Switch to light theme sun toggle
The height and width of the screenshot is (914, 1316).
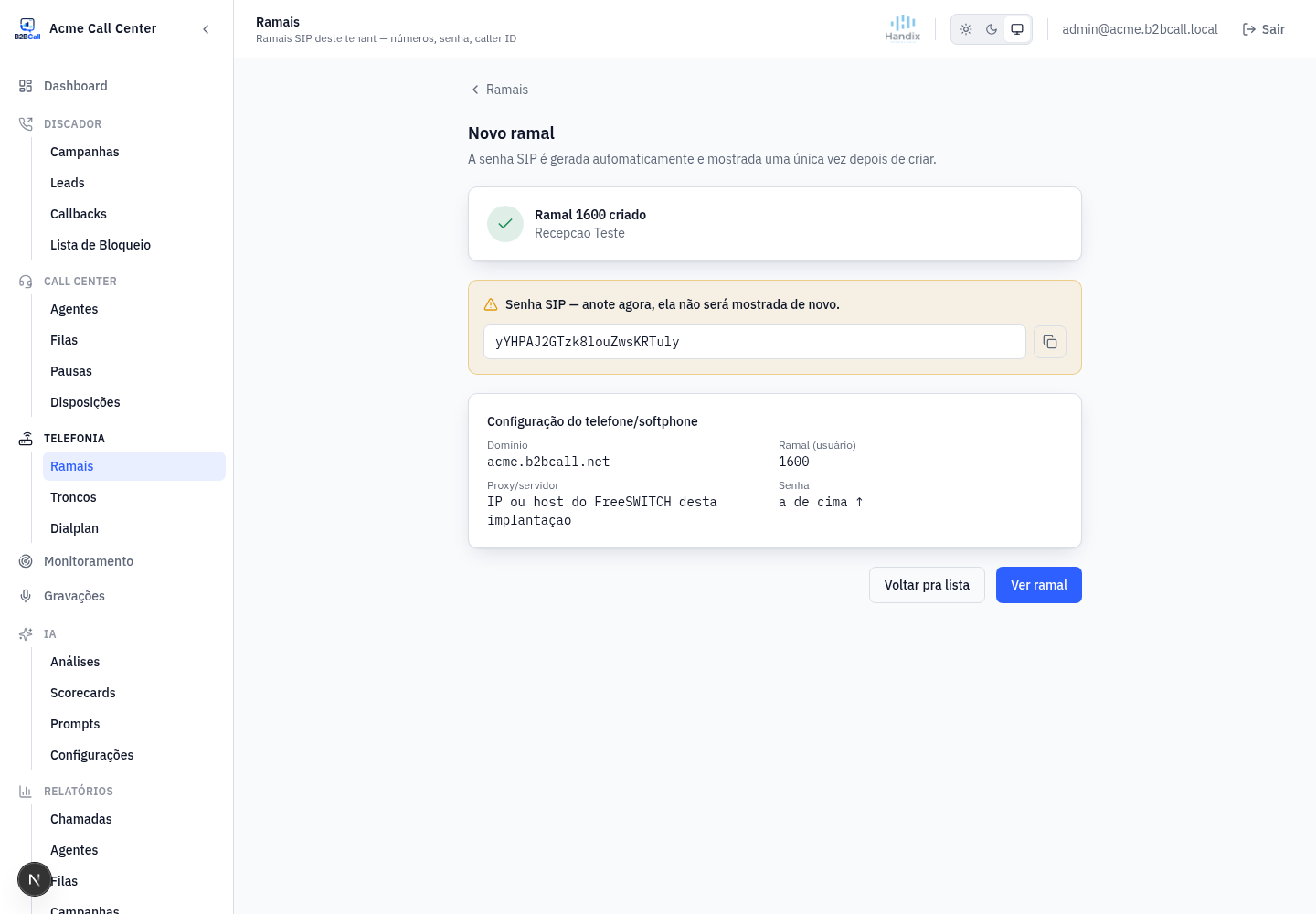966,29
